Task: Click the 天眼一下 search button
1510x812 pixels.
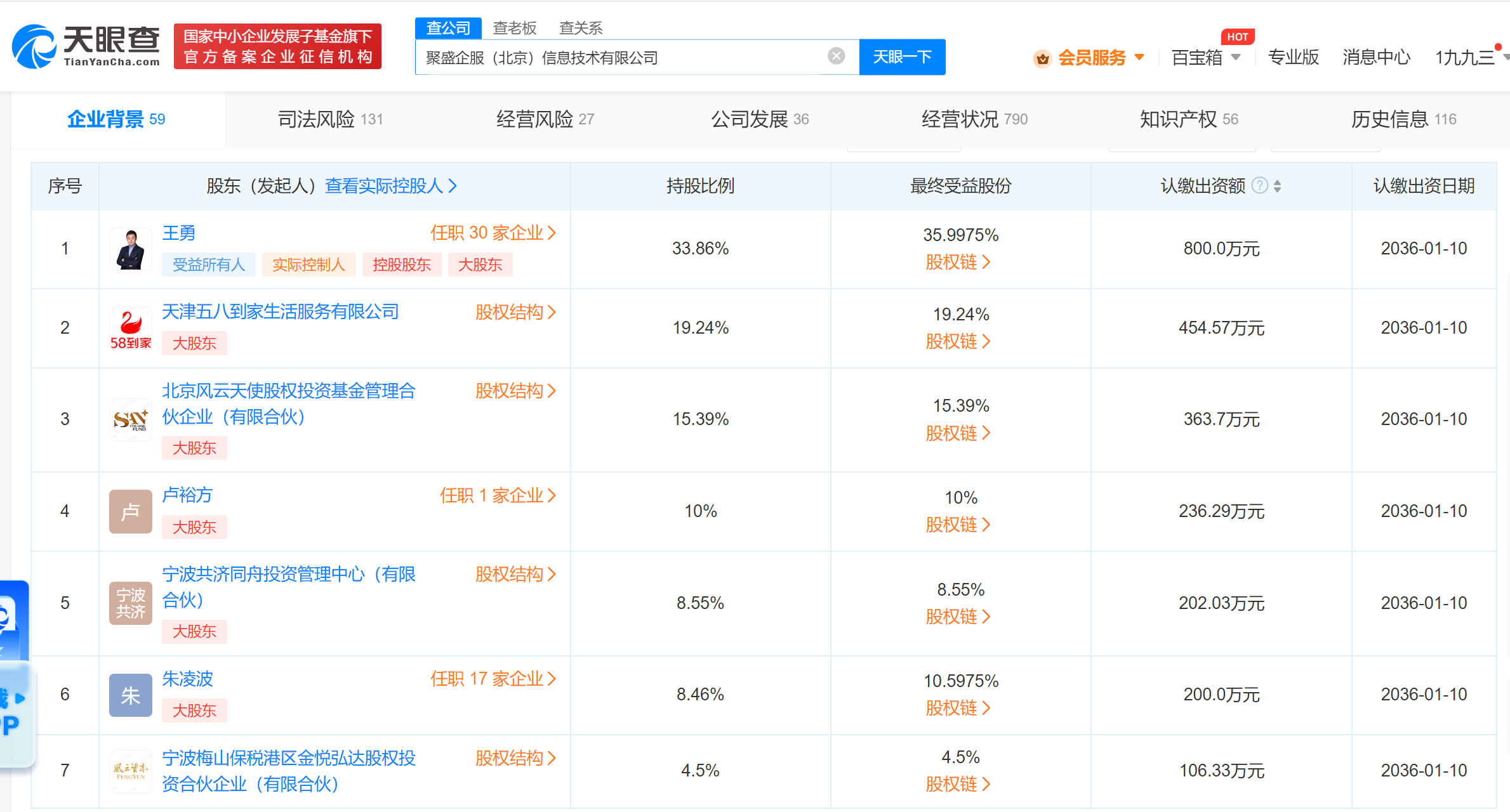Action: [x=902, y=57]
